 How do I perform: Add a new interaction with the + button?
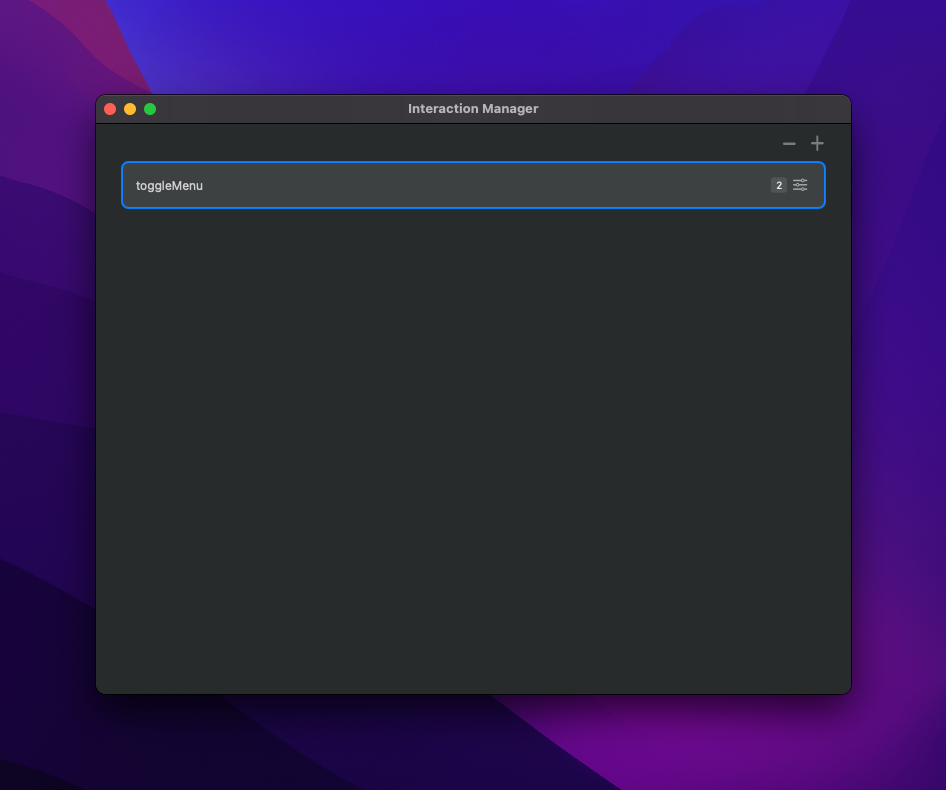tap(817, 143)
